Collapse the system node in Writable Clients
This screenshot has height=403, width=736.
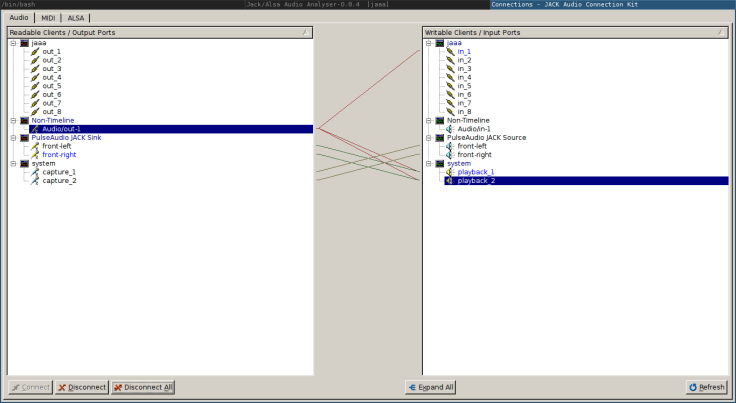pyautogui.click(x=429, y=163)
